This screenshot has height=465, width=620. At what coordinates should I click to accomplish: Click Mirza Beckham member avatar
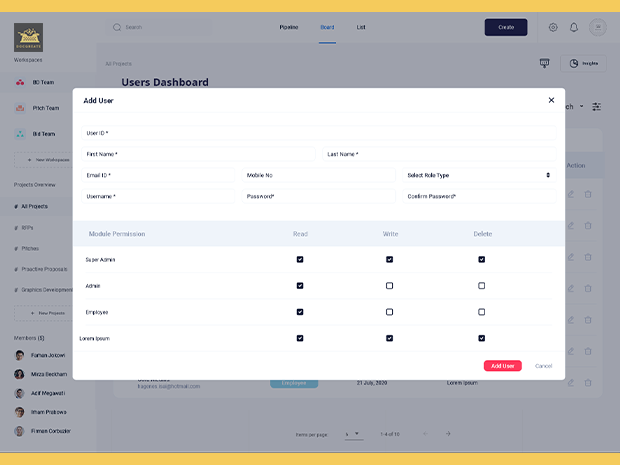[19, 374]
